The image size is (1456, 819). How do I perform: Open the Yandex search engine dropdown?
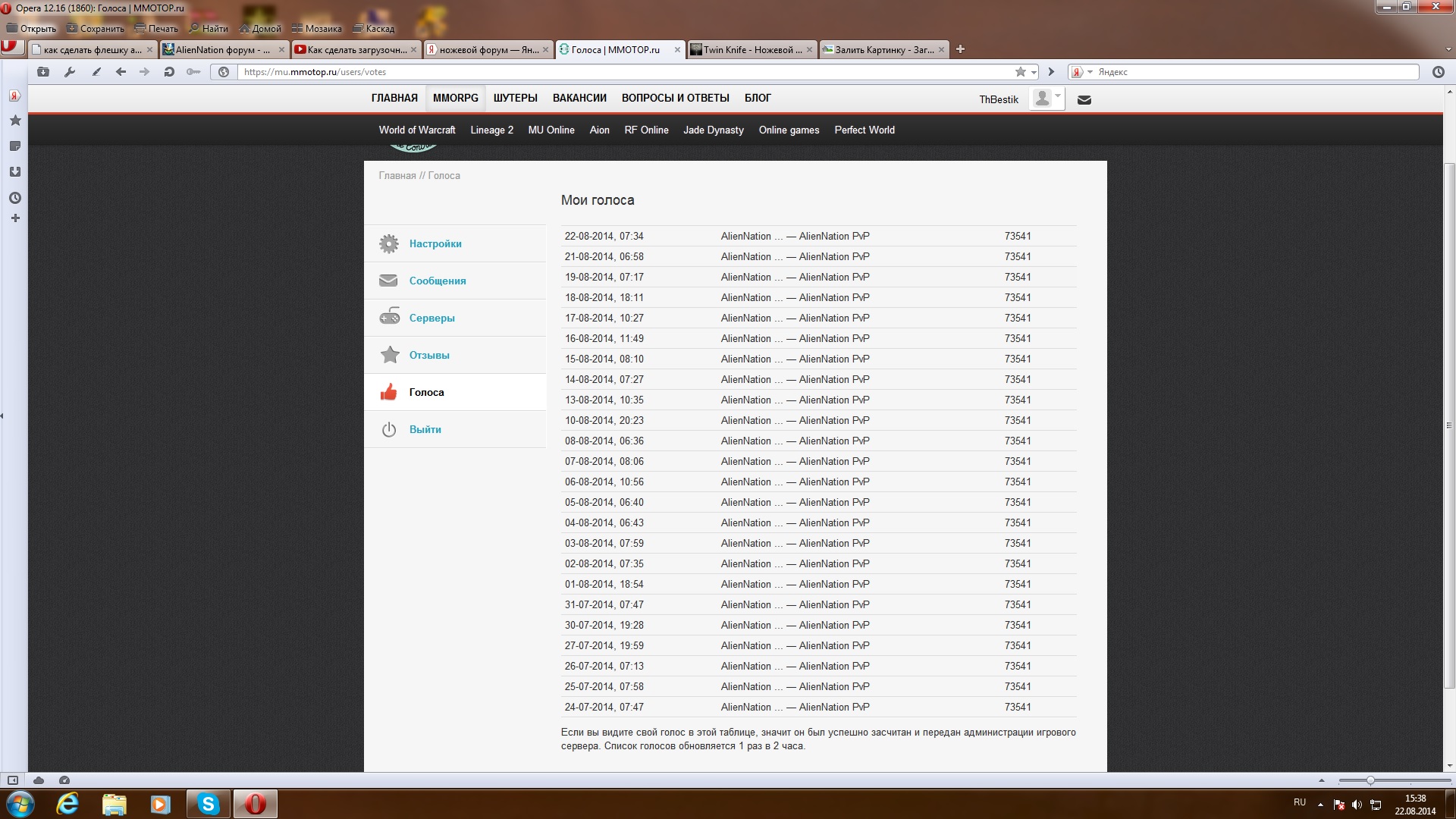coord(1090,72)
